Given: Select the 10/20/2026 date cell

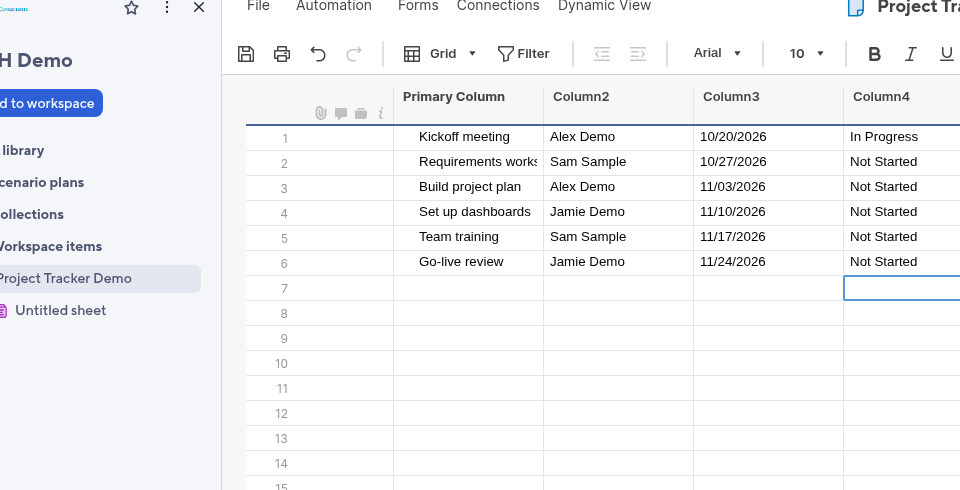Looking at the screenshot, I should (768, 138).
